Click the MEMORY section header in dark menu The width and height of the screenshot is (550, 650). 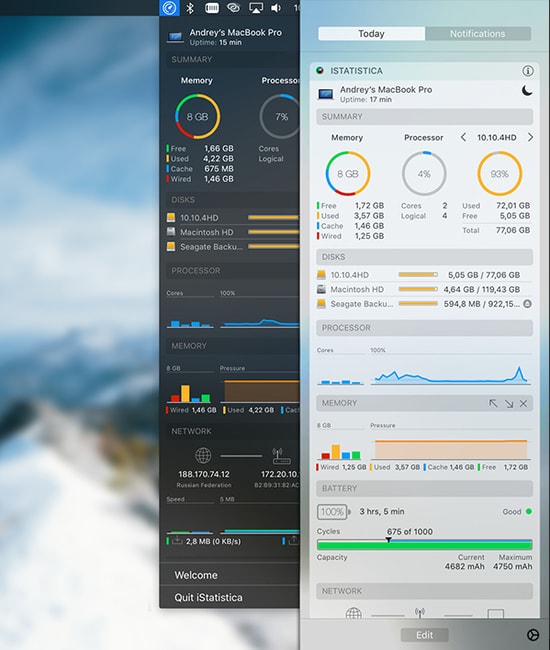coord(232,346)
